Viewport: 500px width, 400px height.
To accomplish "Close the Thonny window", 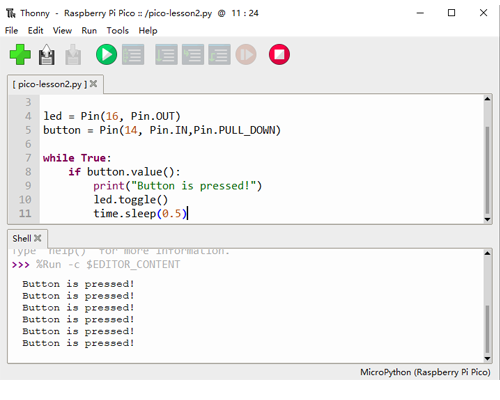I will pos(483,13).
